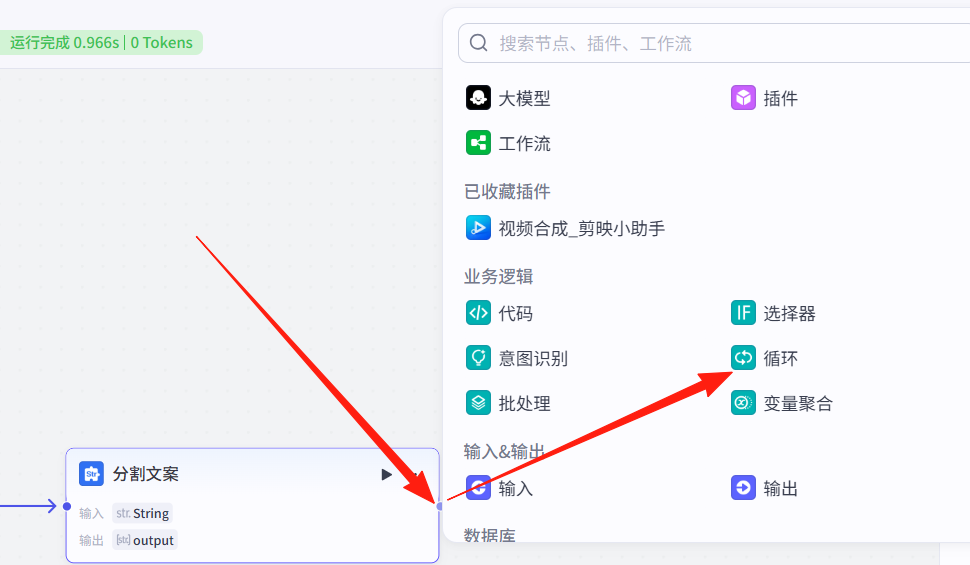This screenshot has width=970, height=565.
Task: Click the 意图识别 label
Action: click(x=533, y=358)
